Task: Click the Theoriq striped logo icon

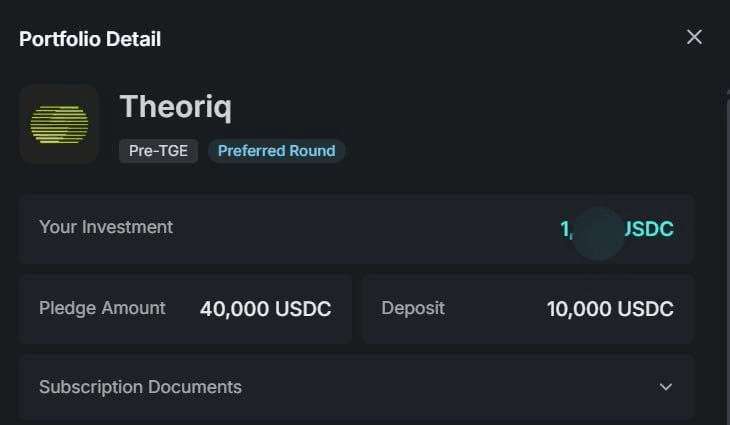Action: pyautogui.click(x=59, y=124)
